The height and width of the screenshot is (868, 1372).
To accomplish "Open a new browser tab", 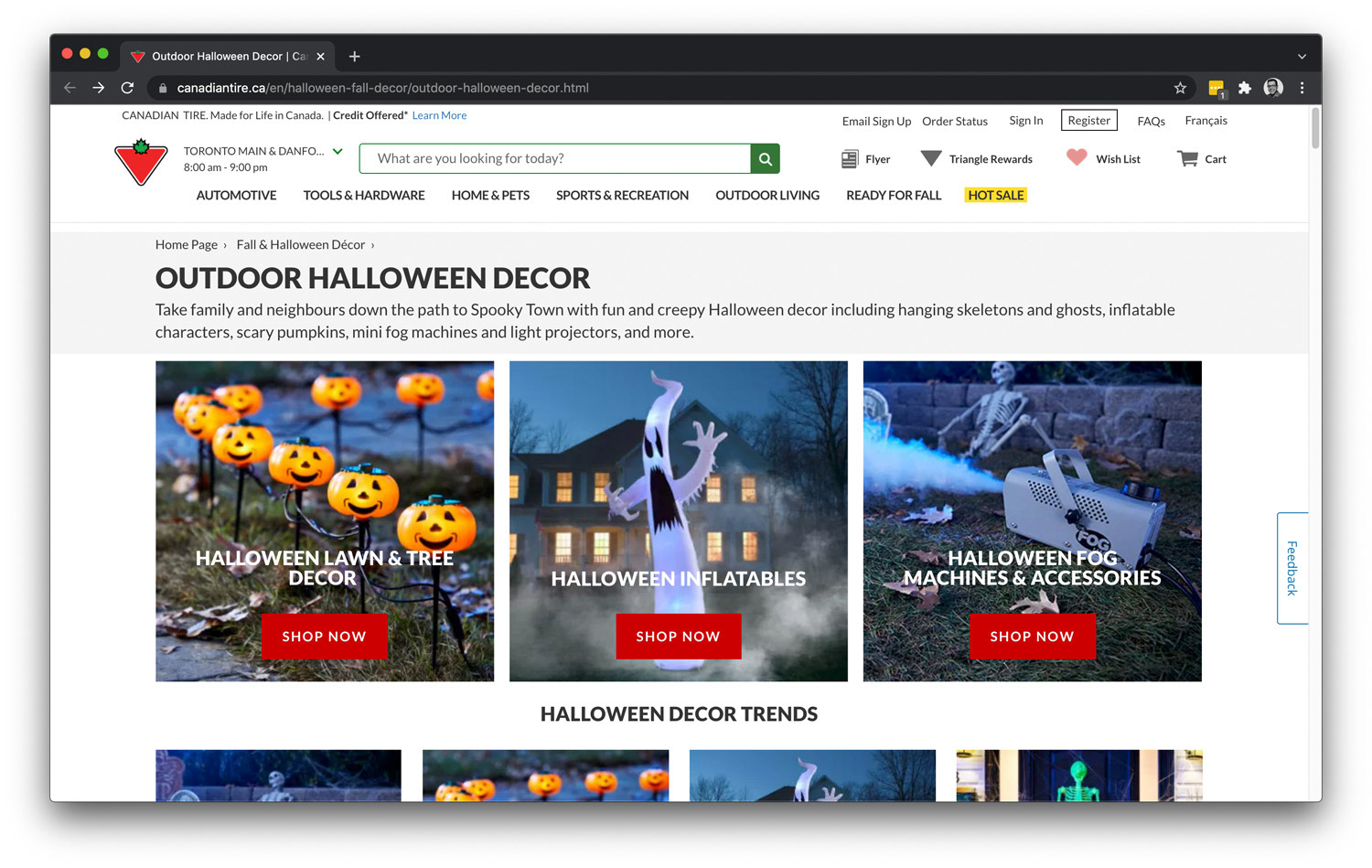I will [355, 57].
